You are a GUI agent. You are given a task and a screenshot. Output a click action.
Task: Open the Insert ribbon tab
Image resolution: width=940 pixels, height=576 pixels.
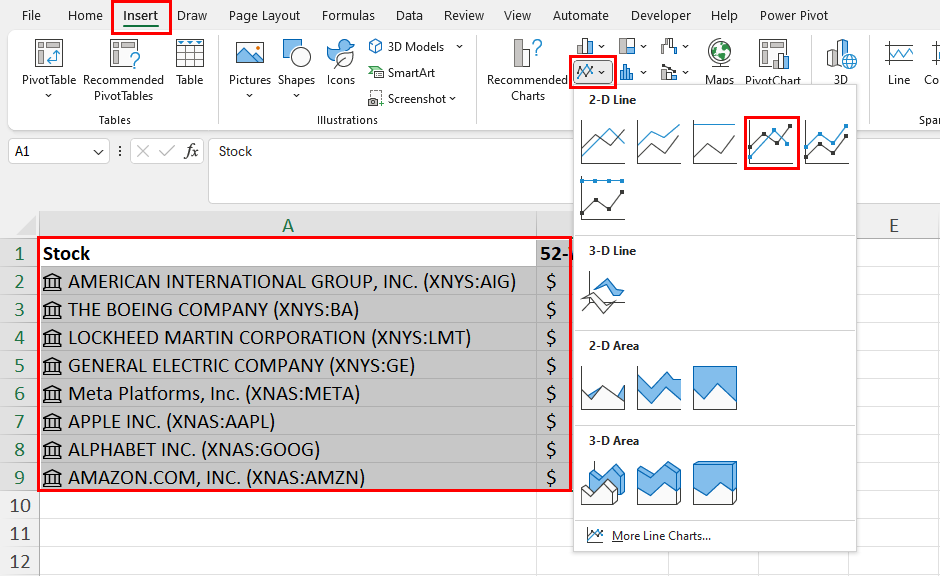point(140,16)
